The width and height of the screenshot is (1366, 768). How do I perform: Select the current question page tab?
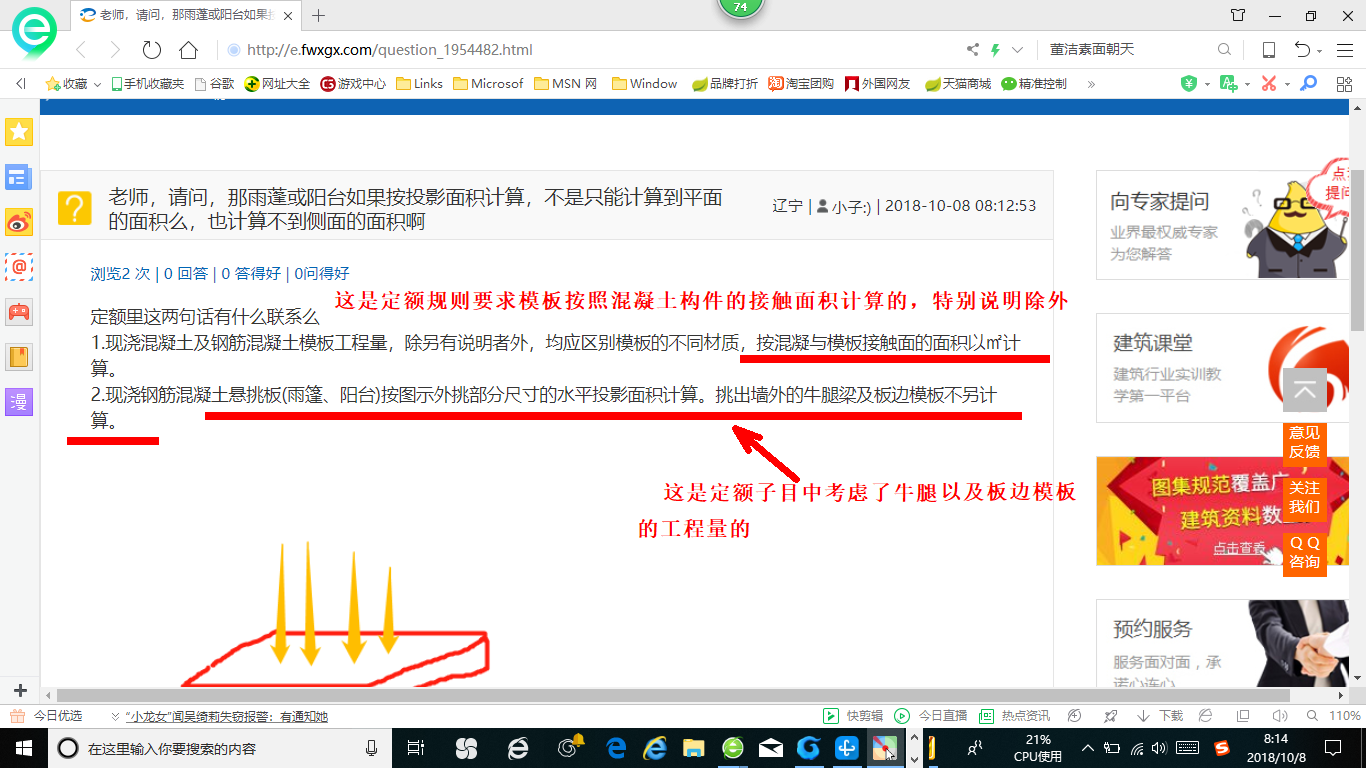pyautogui.click(x=187, y=15)
